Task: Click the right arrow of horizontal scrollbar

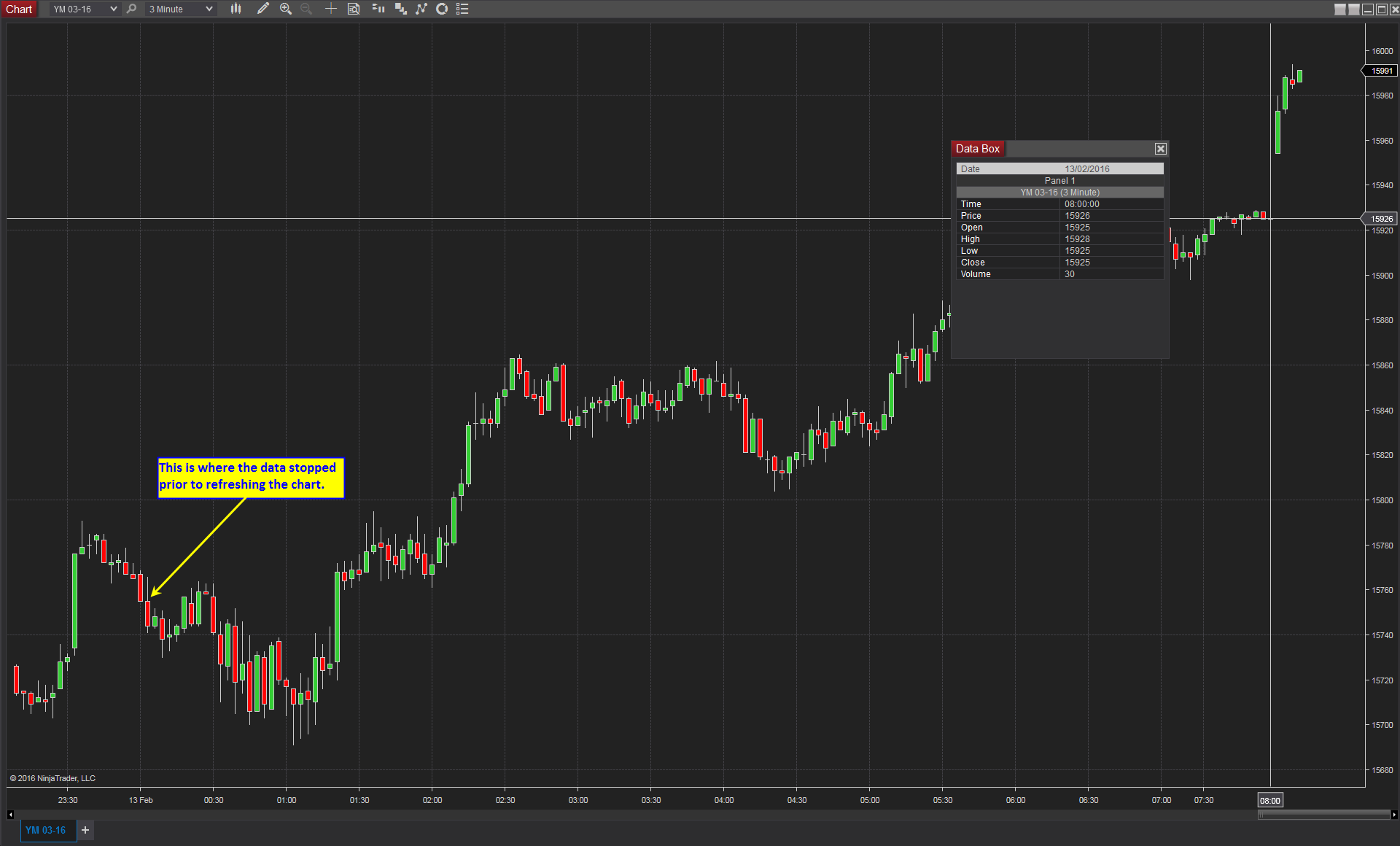Action: pos(1394,815)
